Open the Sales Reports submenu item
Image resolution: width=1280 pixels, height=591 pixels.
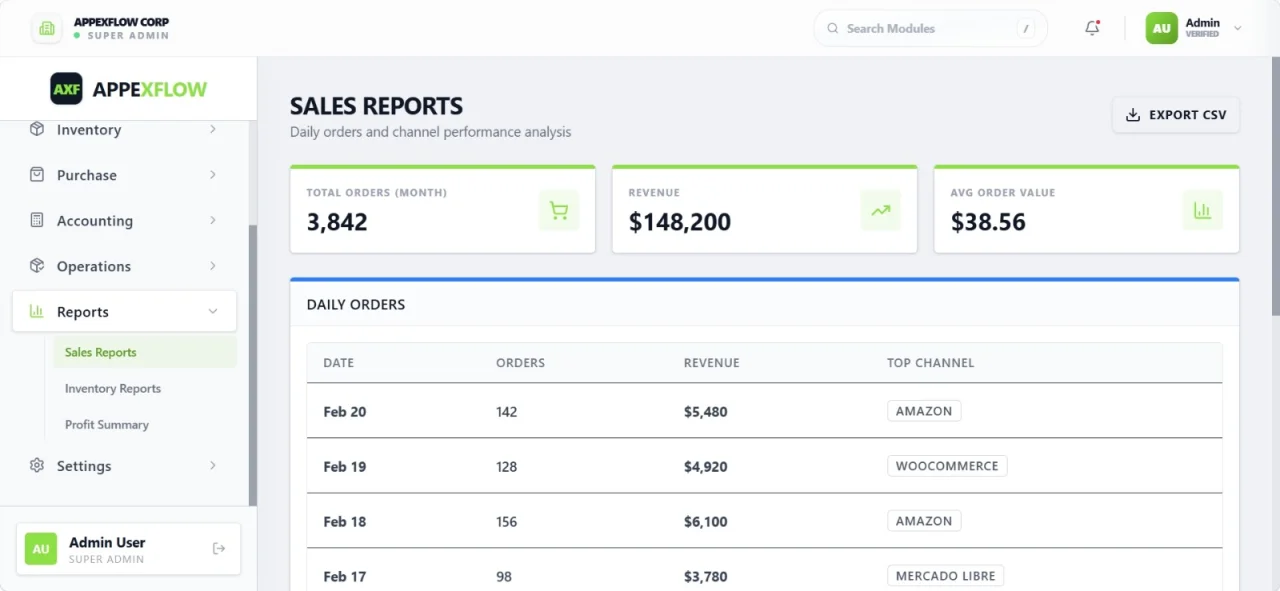pos(145,352)
